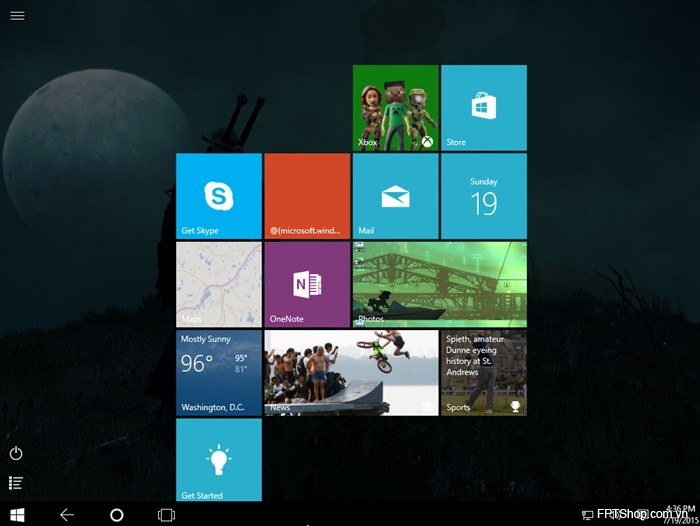This screenshot has height=526, width=700.
Task: Launch the Store tile
Action: [x=484, y=108]
